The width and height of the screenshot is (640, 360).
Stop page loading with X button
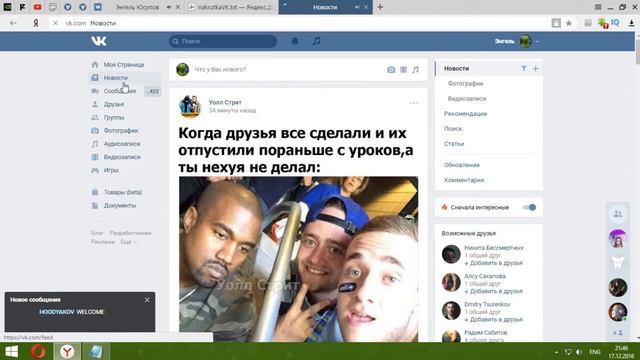point(56,23)
